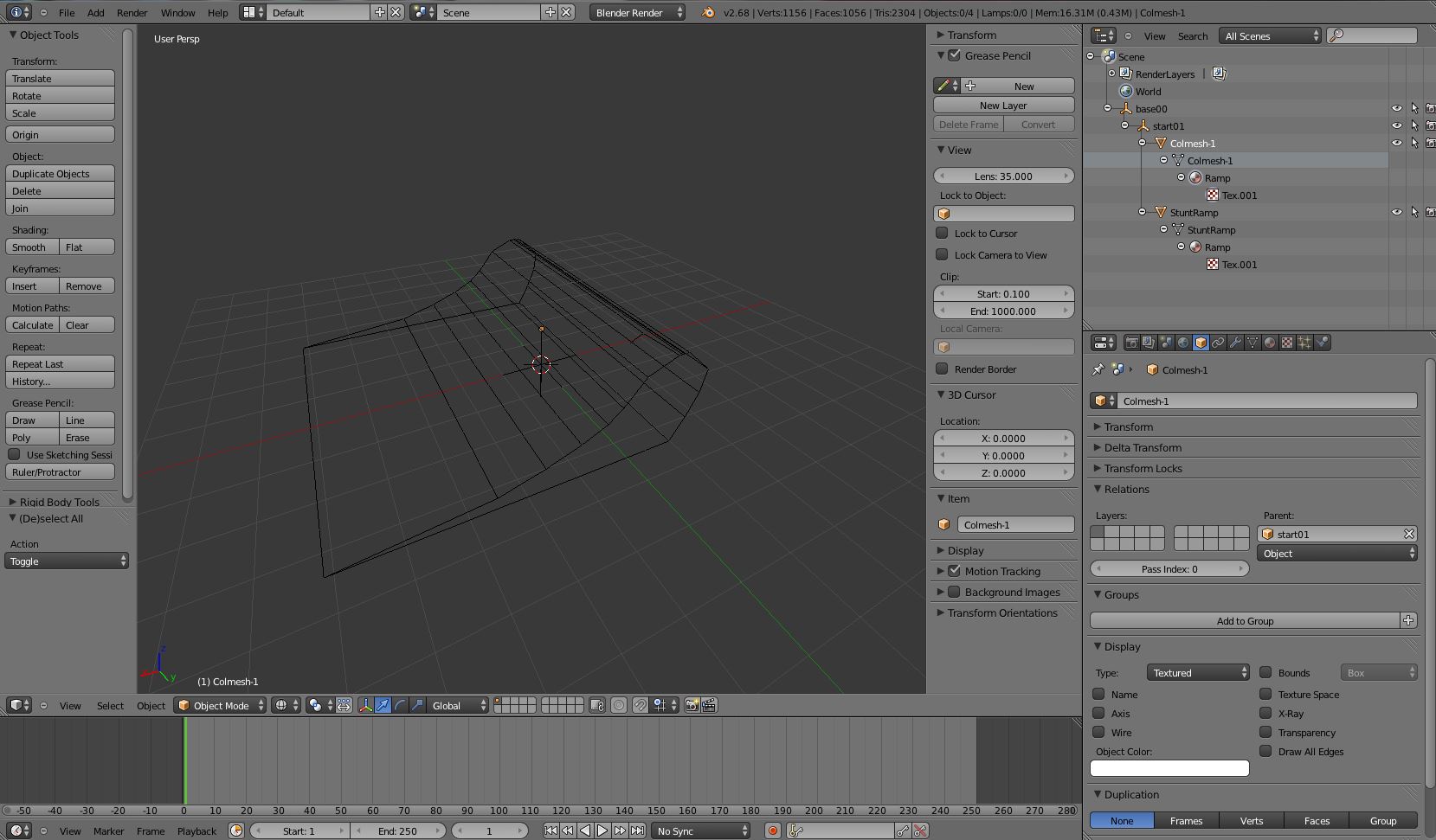
Task: Open the Object Mode dropdown
Action: pos(220,705)
